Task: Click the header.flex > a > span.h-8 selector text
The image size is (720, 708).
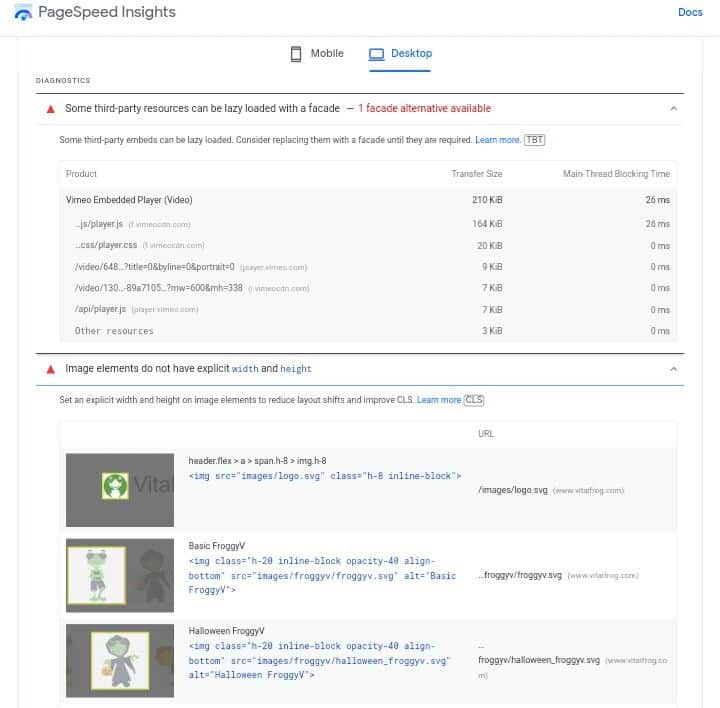Action: click(x=257, y=461)
